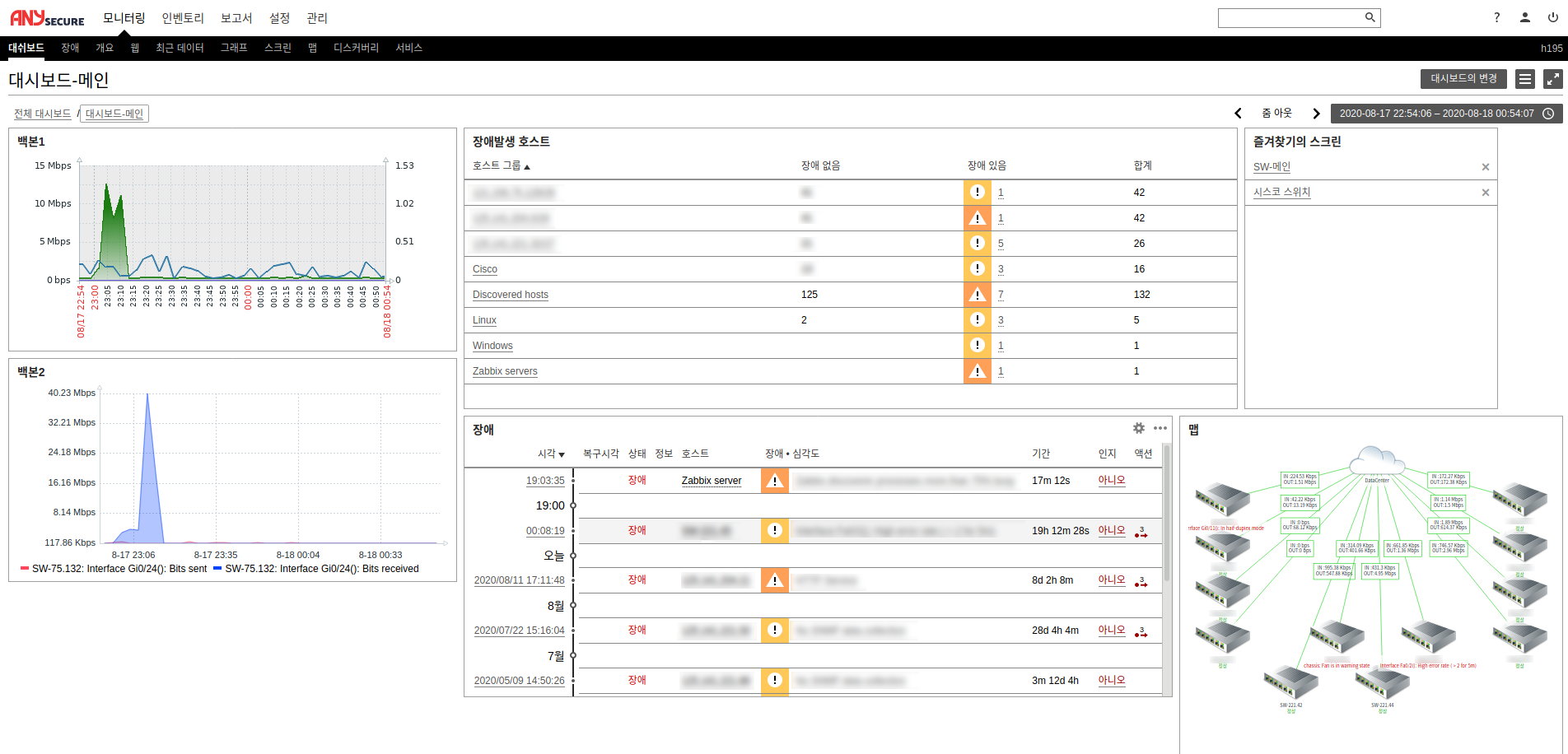Open the Discovered hosts group link
Viewport: 1568px width, 754px height.
510,295
